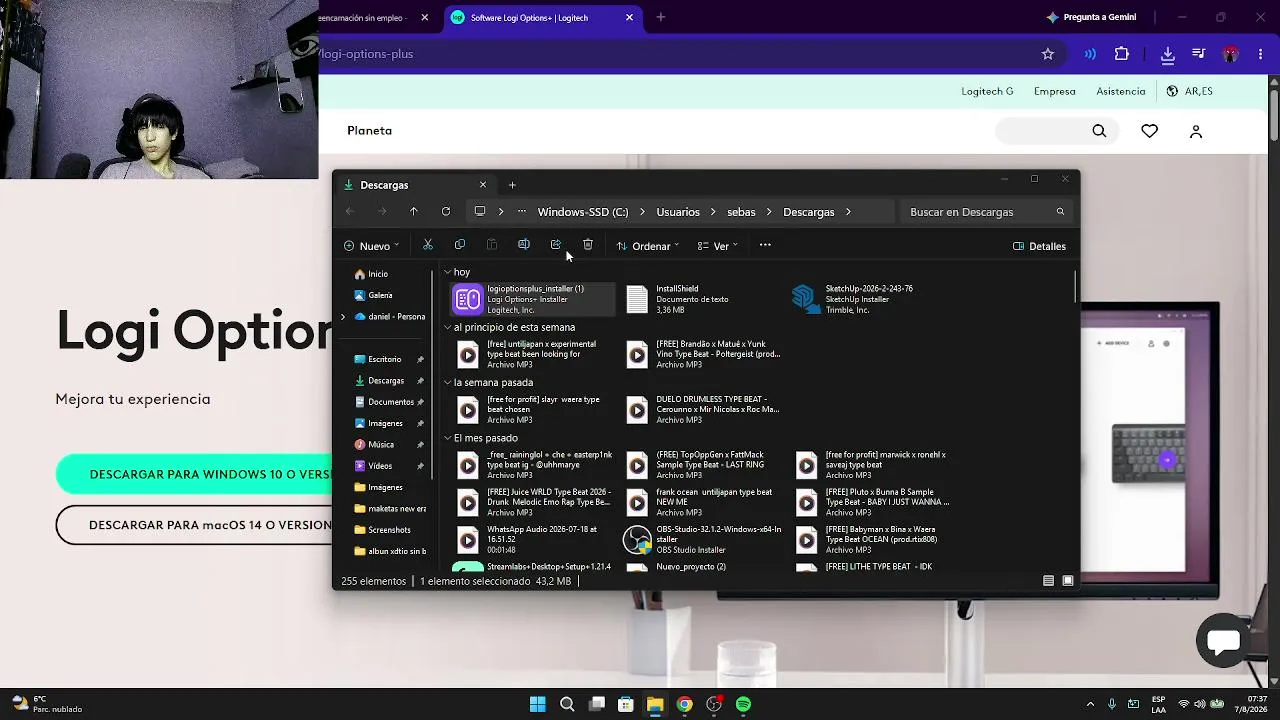Open a new Chrome tab

click(661, 17)
